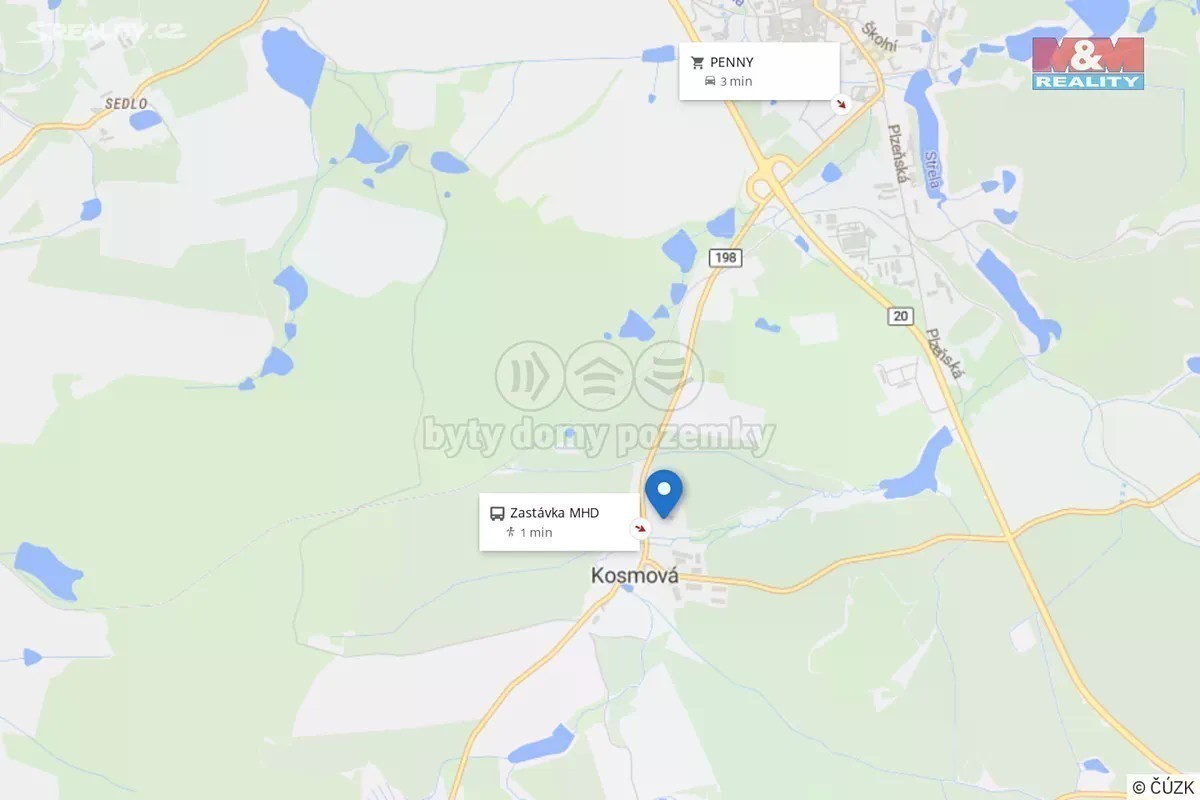Click the ČÚZK copyright attribution

[1165, 788]
